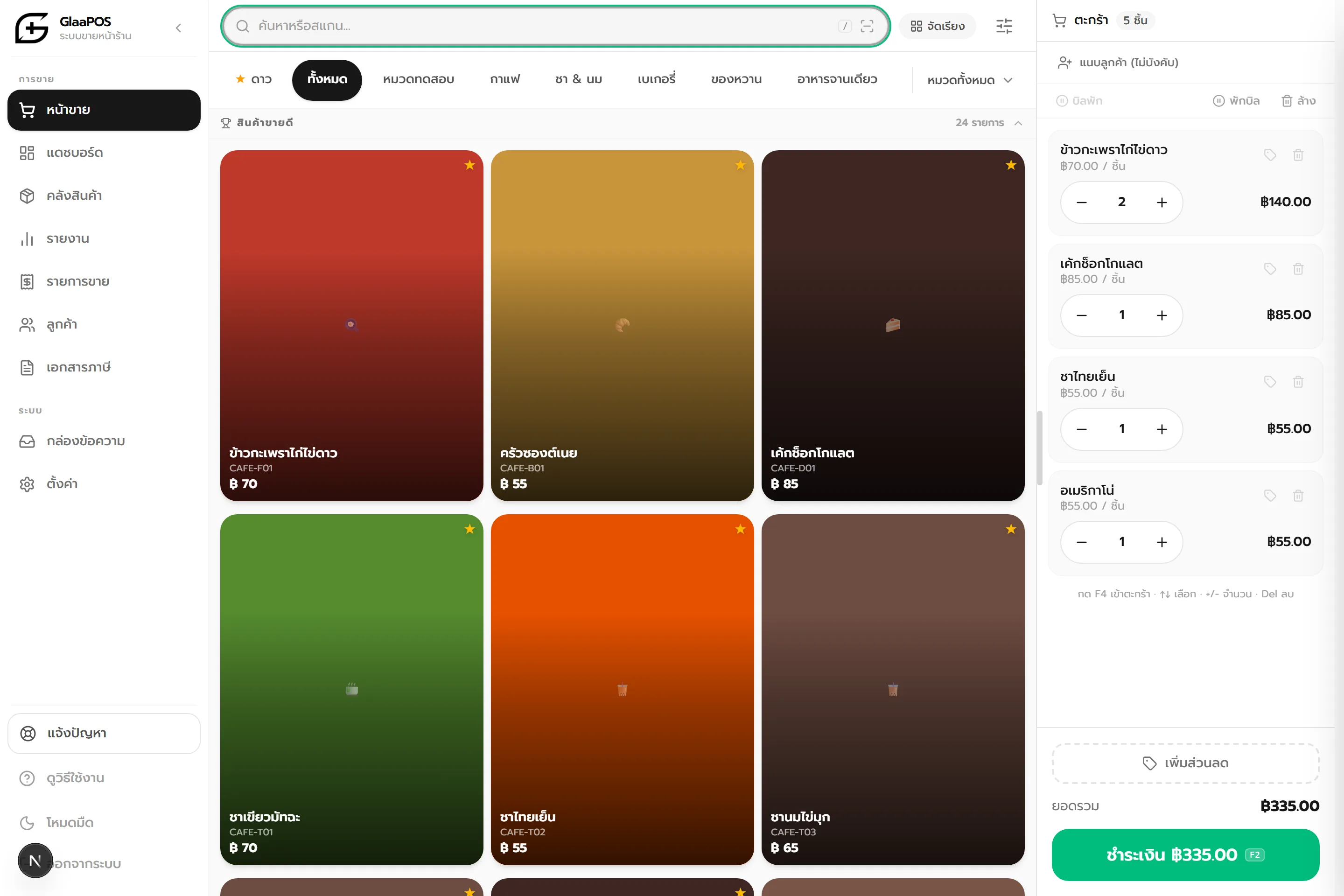Collapse the สินค้าขายดี section chevron
The height and width of the screenshot is (896, 1344).
click(x=1018, y=123)
